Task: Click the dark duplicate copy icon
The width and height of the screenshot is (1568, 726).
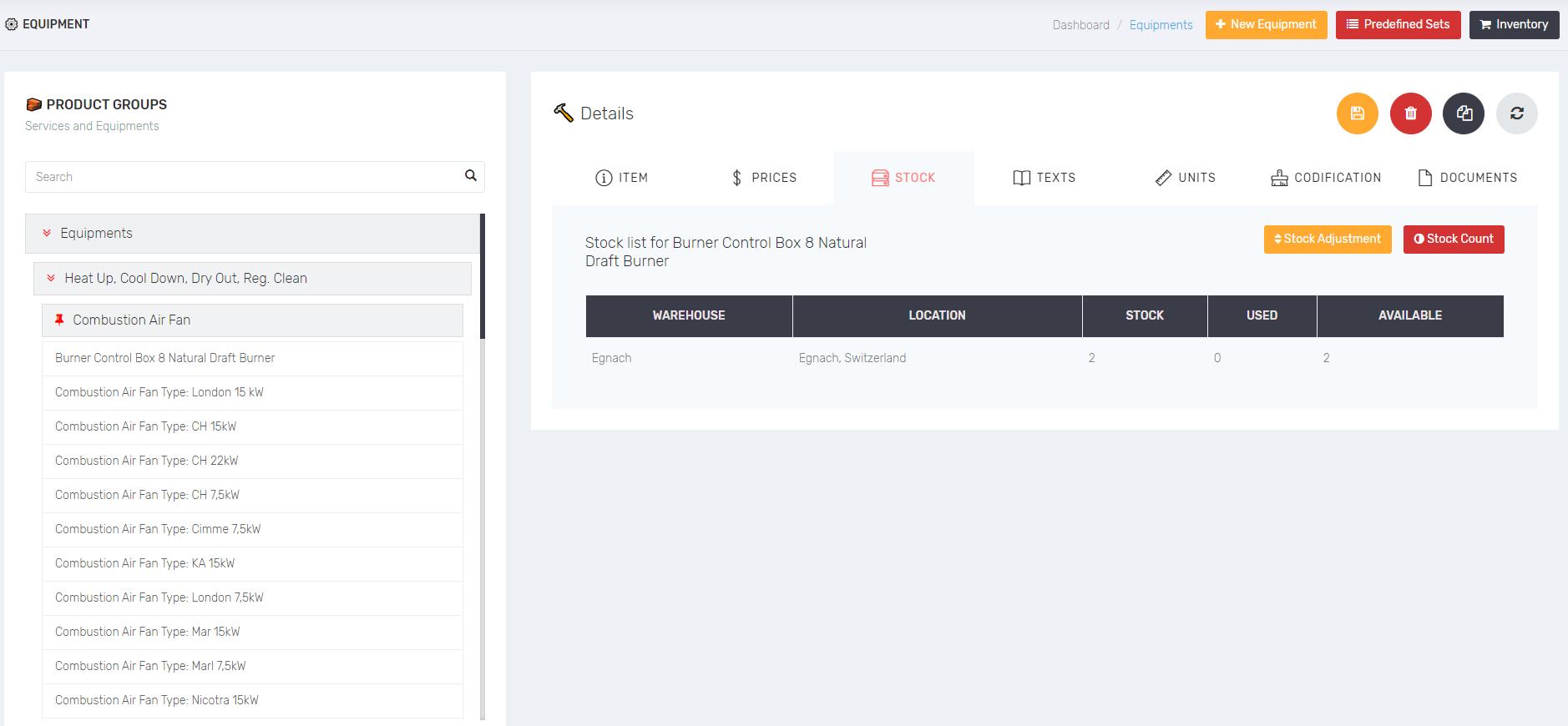Action: pyautogui.click(x=1464, y=113)
